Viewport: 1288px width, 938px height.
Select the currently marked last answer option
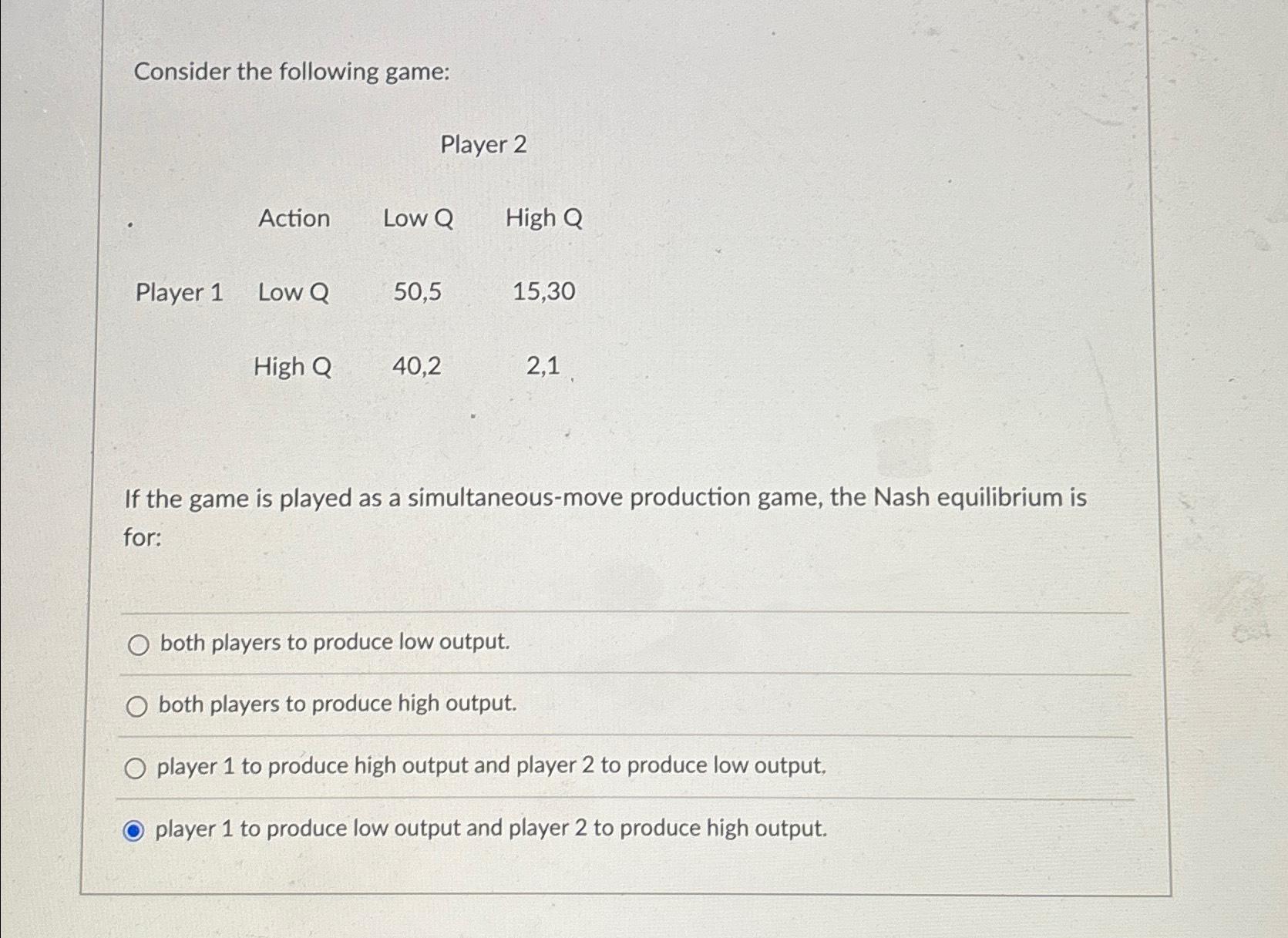coord(134,830)
